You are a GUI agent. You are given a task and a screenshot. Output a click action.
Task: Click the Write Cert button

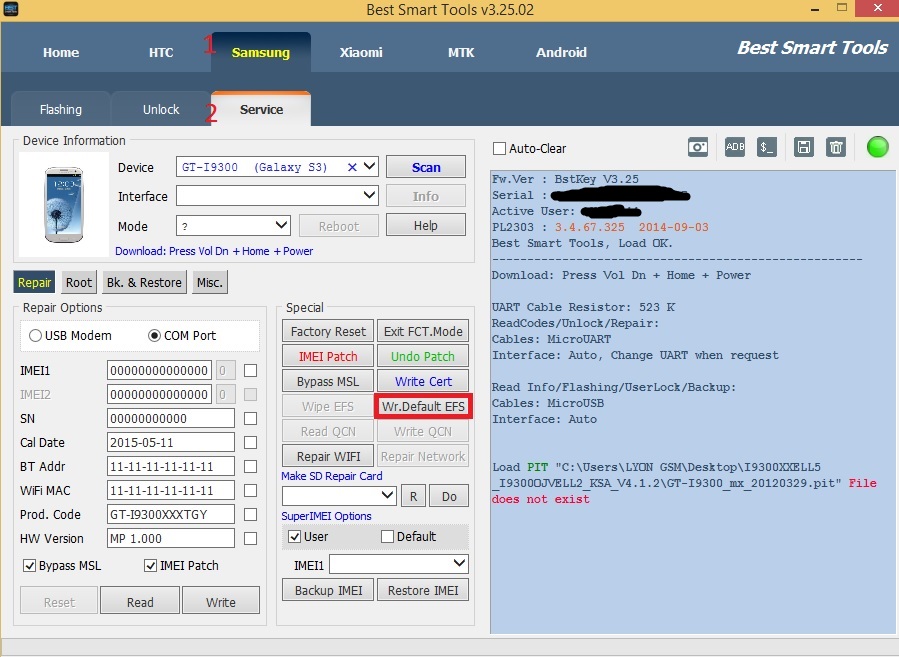(423, 381)
